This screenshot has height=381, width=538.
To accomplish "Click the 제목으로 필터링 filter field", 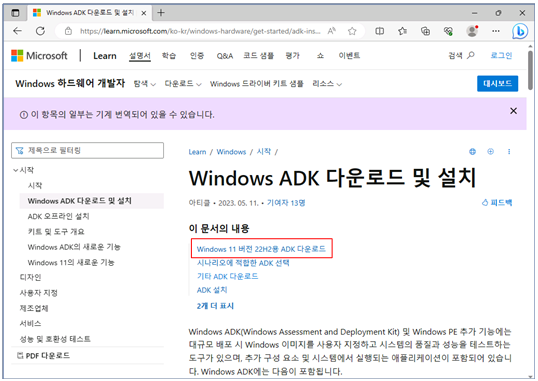I will [87, 150].
